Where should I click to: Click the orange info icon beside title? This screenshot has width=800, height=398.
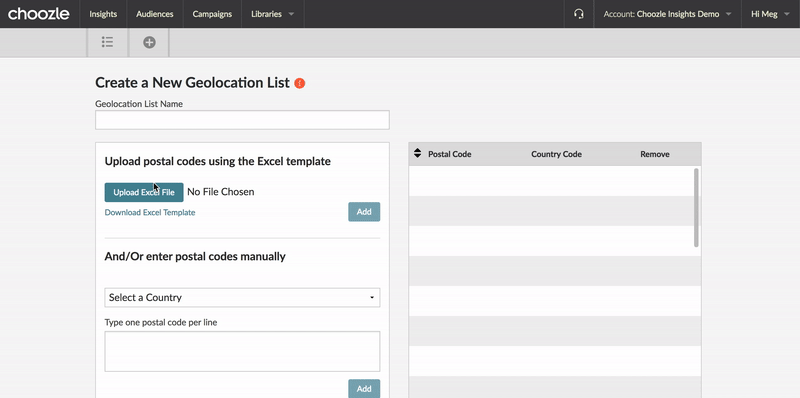pos(300,83)
